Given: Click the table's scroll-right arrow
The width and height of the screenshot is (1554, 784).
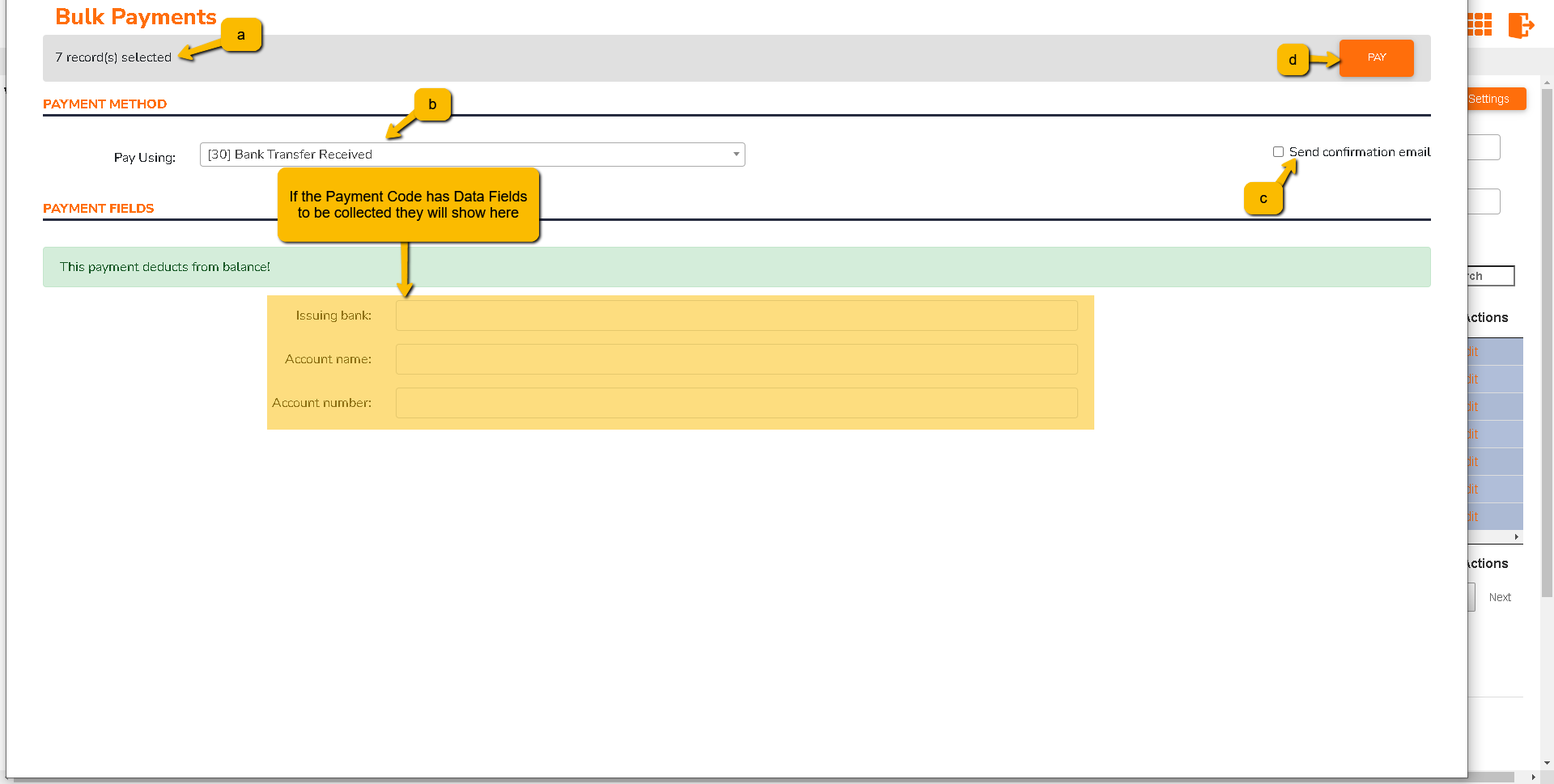Looking at the screenshot, I should coord(1516,537).
